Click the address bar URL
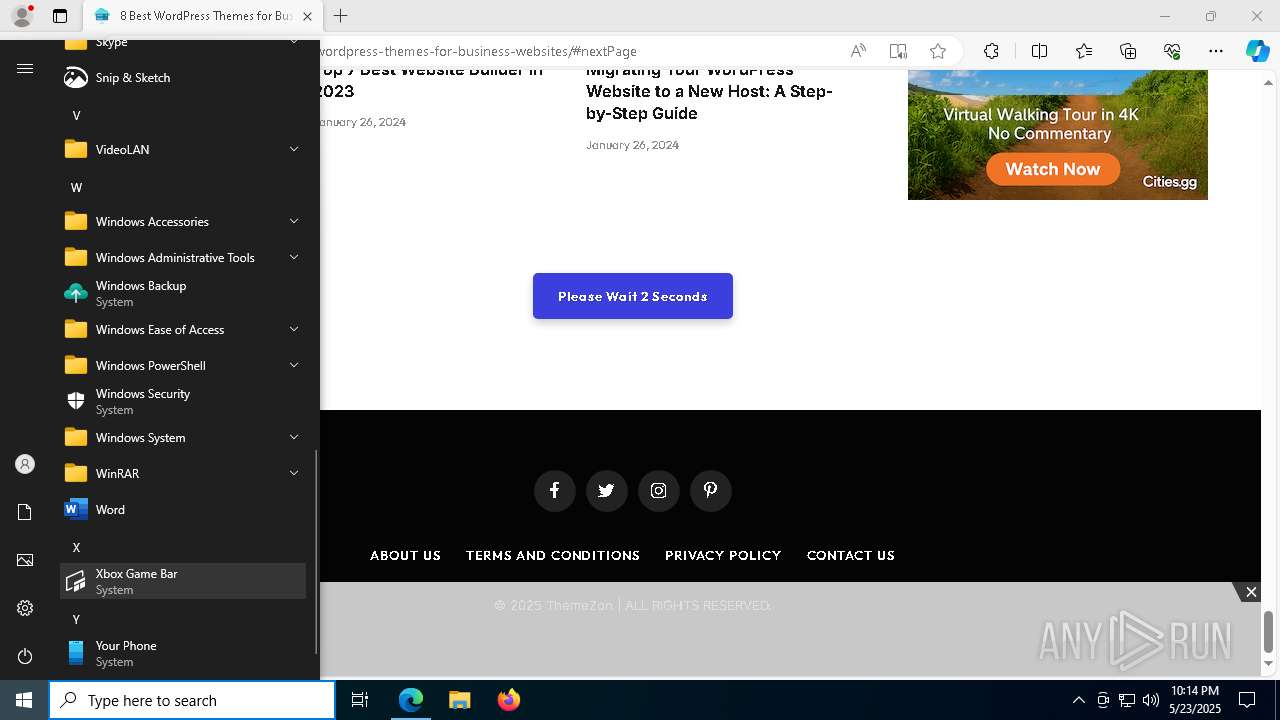This screenshot has width=1280, height=720. tap(477, 51)
